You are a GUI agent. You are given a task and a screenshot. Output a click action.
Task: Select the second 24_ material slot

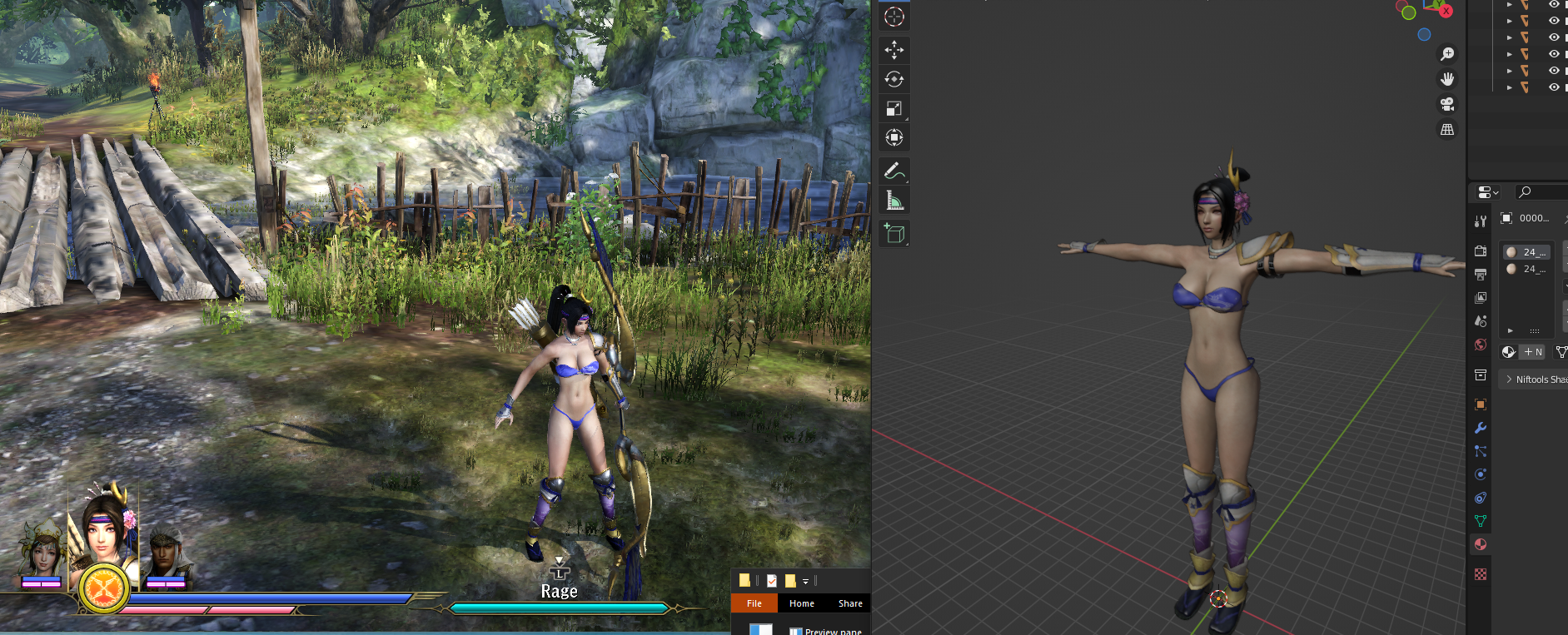1526,269
